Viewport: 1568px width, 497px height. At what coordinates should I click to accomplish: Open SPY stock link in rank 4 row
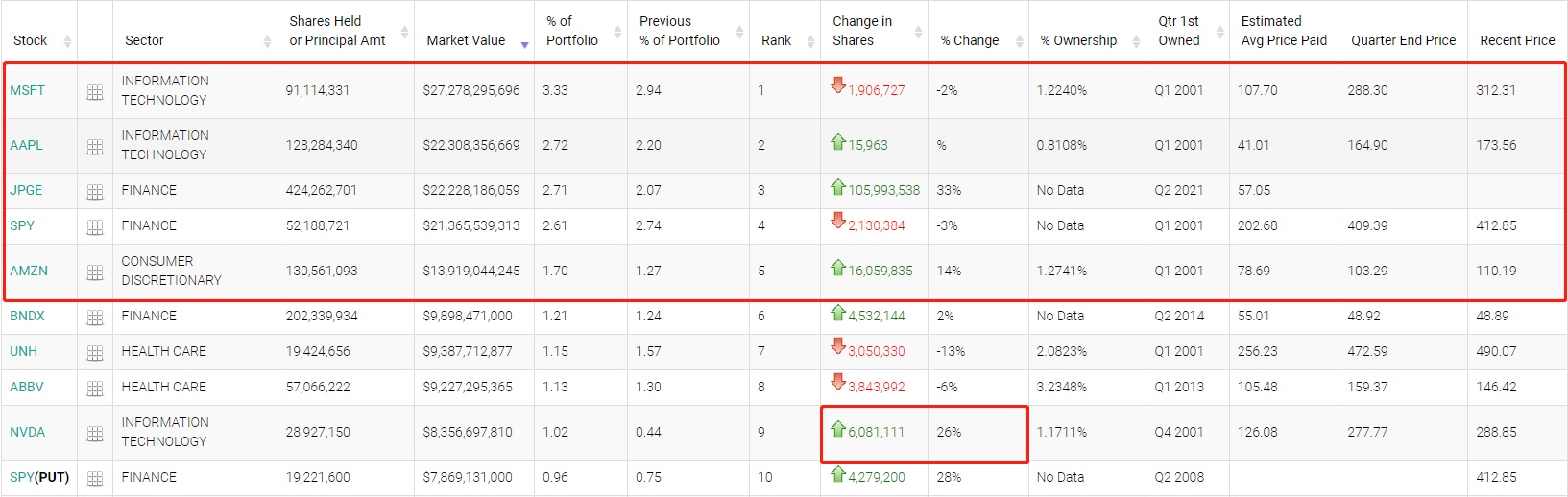(22, 225)
